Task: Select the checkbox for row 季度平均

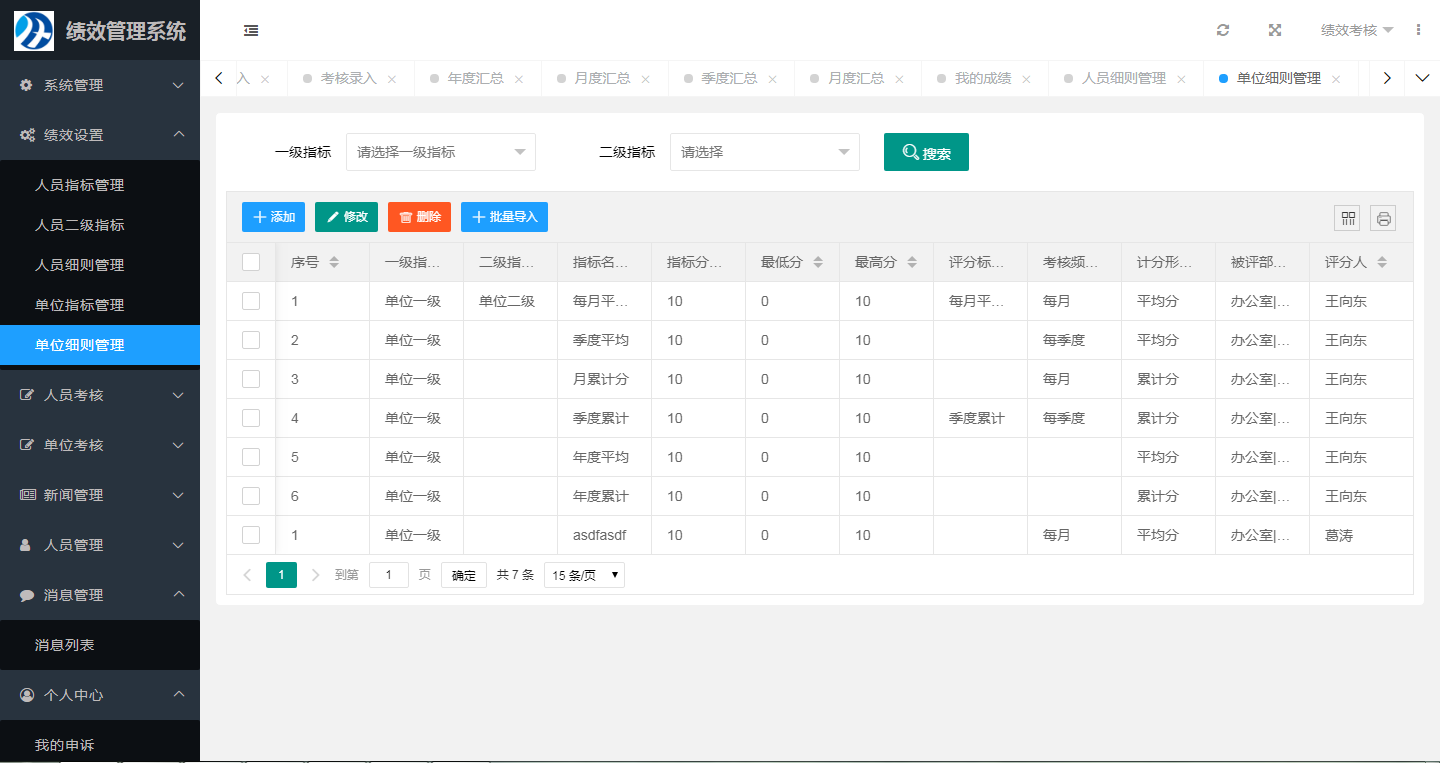Action: click(x=251, y=340)
